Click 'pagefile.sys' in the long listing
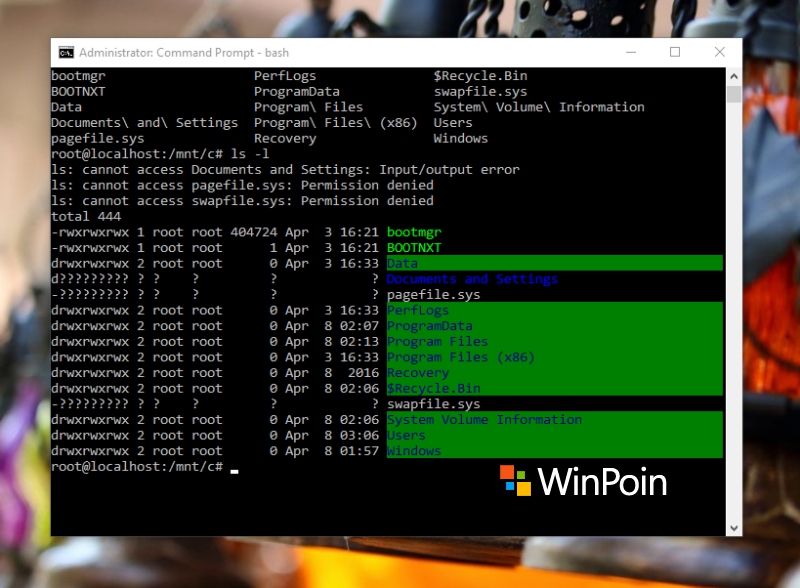800x588 pixels. click(x=433, y=295)
